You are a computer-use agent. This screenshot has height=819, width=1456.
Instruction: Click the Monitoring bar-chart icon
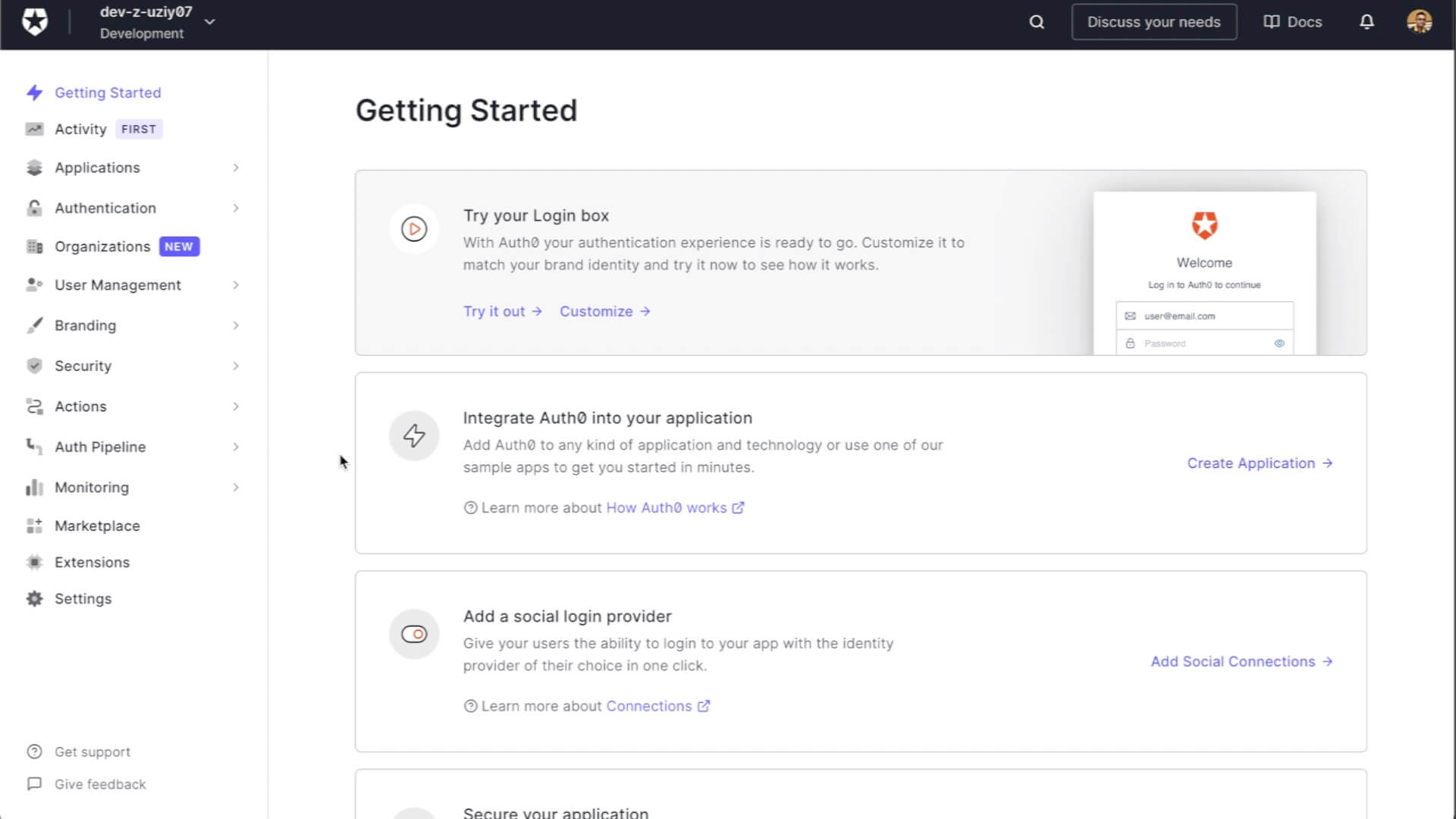coord(34,487)
